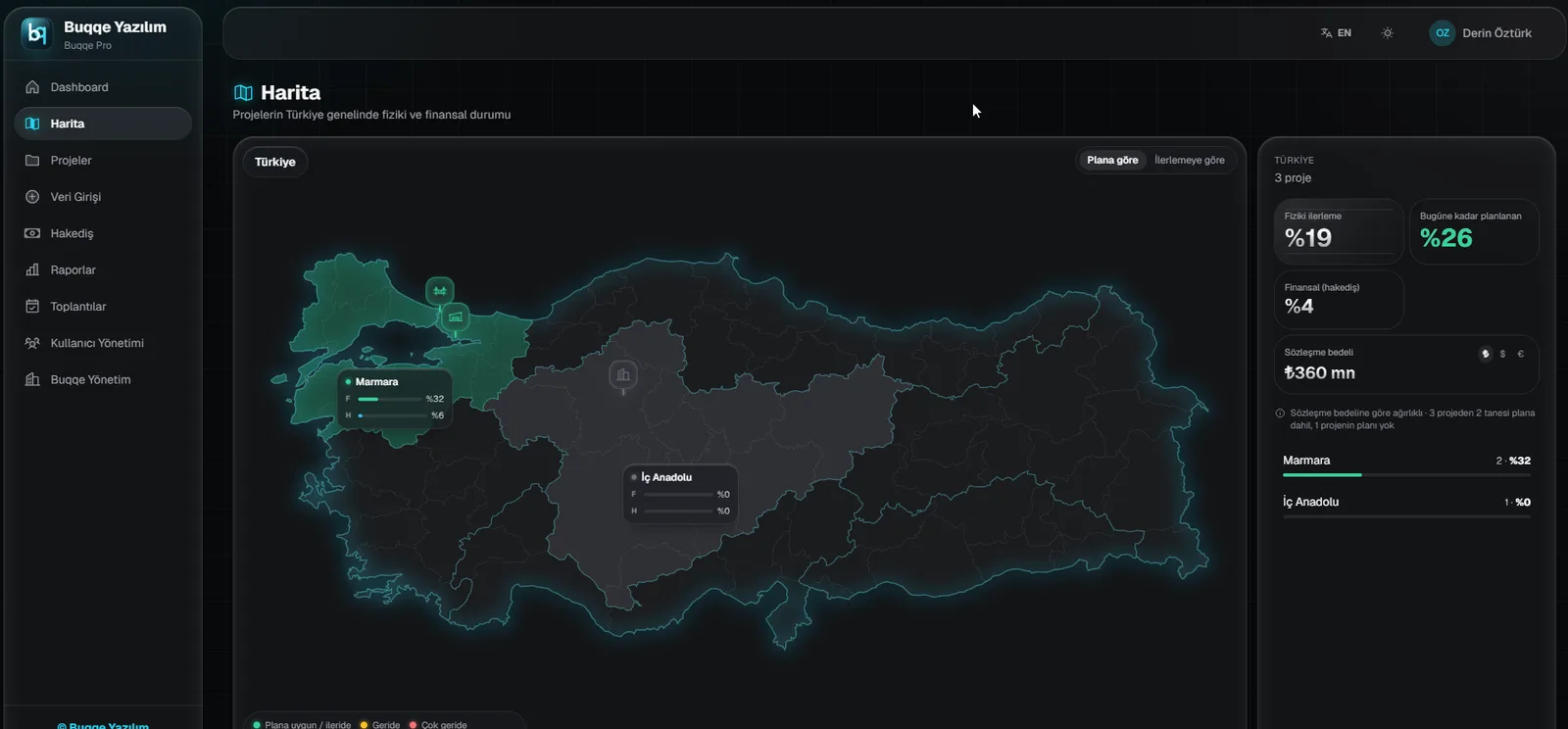The width and height of the screenshot is (1568, 729).
Task: Switch language via EN label
Action: pos(1345,33)
